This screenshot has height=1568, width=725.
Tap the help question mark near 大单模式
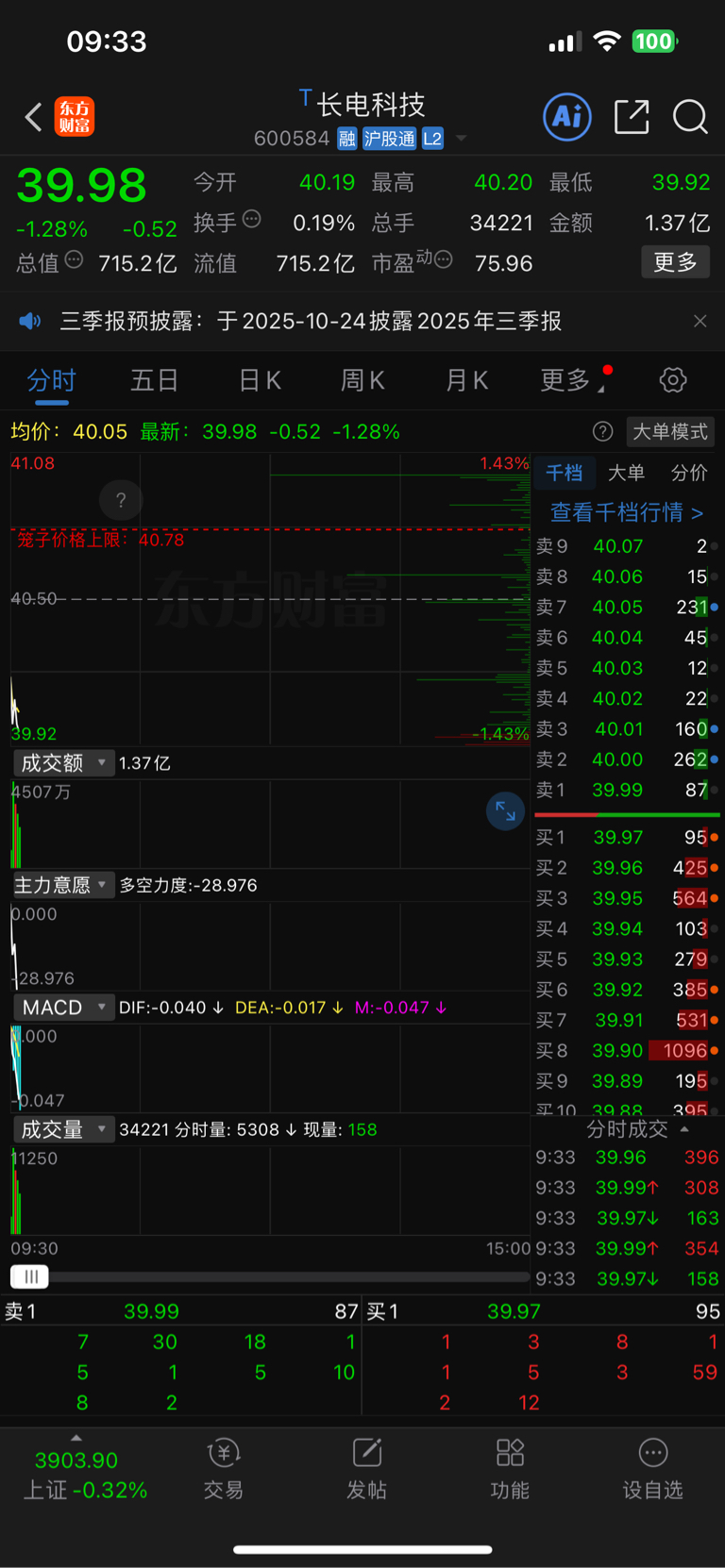click(x=602, y=431)
